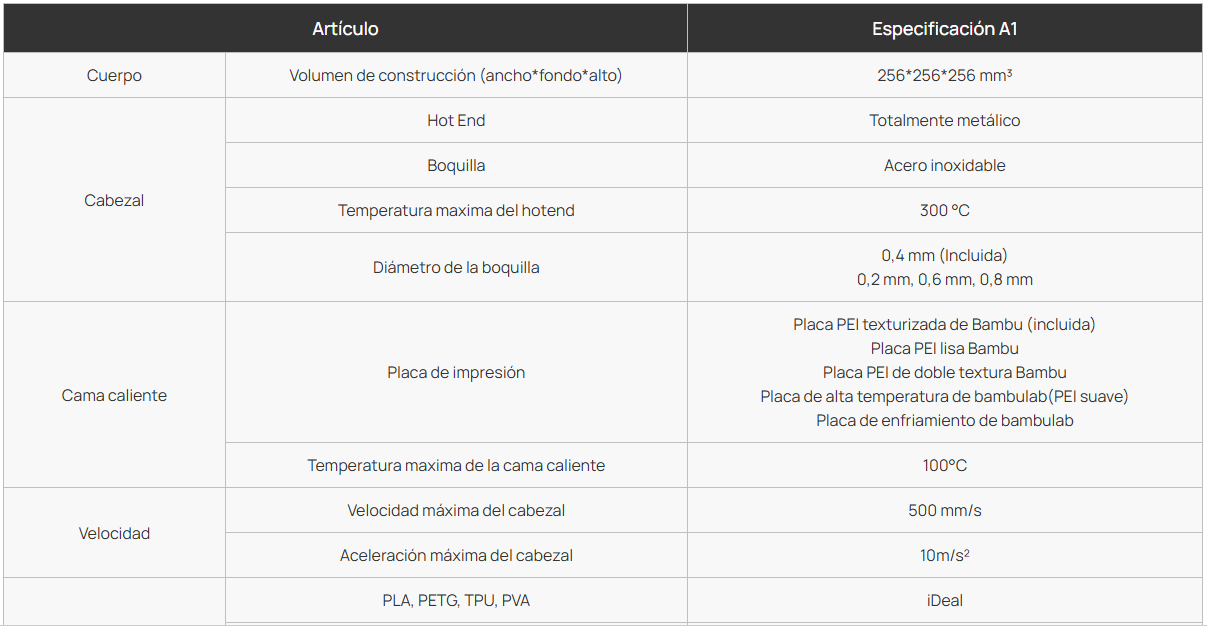This screenshot has height=628, width=1207.
Task: Select the 300 °C value
Action: (944, 211)
